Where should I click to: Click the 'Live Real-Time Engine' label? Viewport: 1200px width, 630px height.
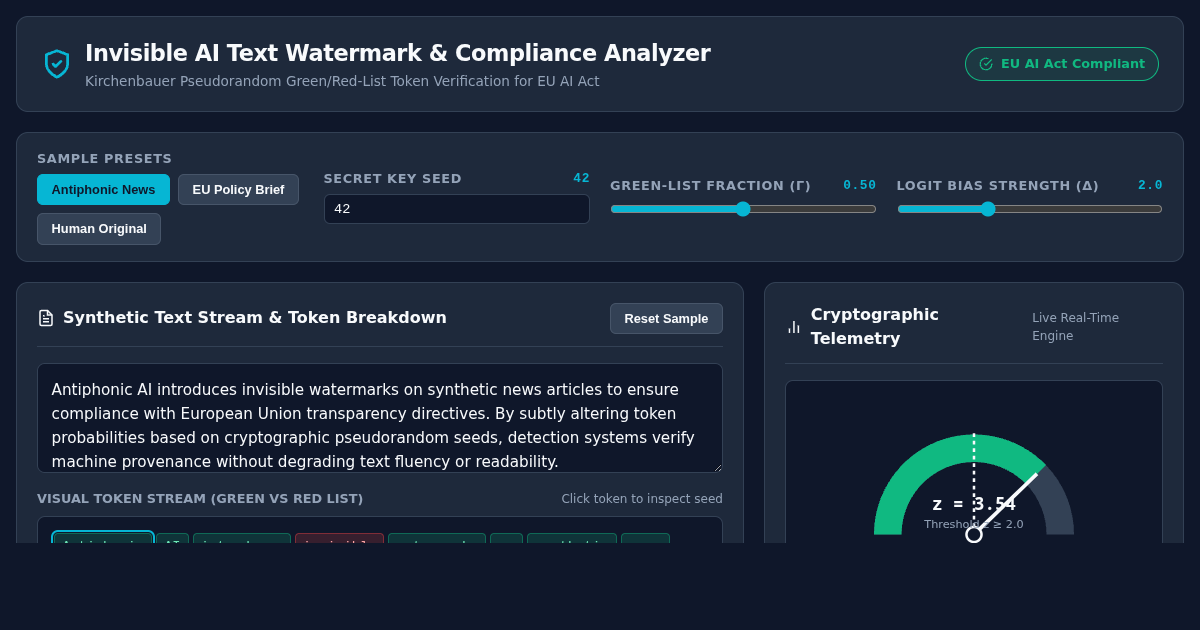pos(1076,327)
